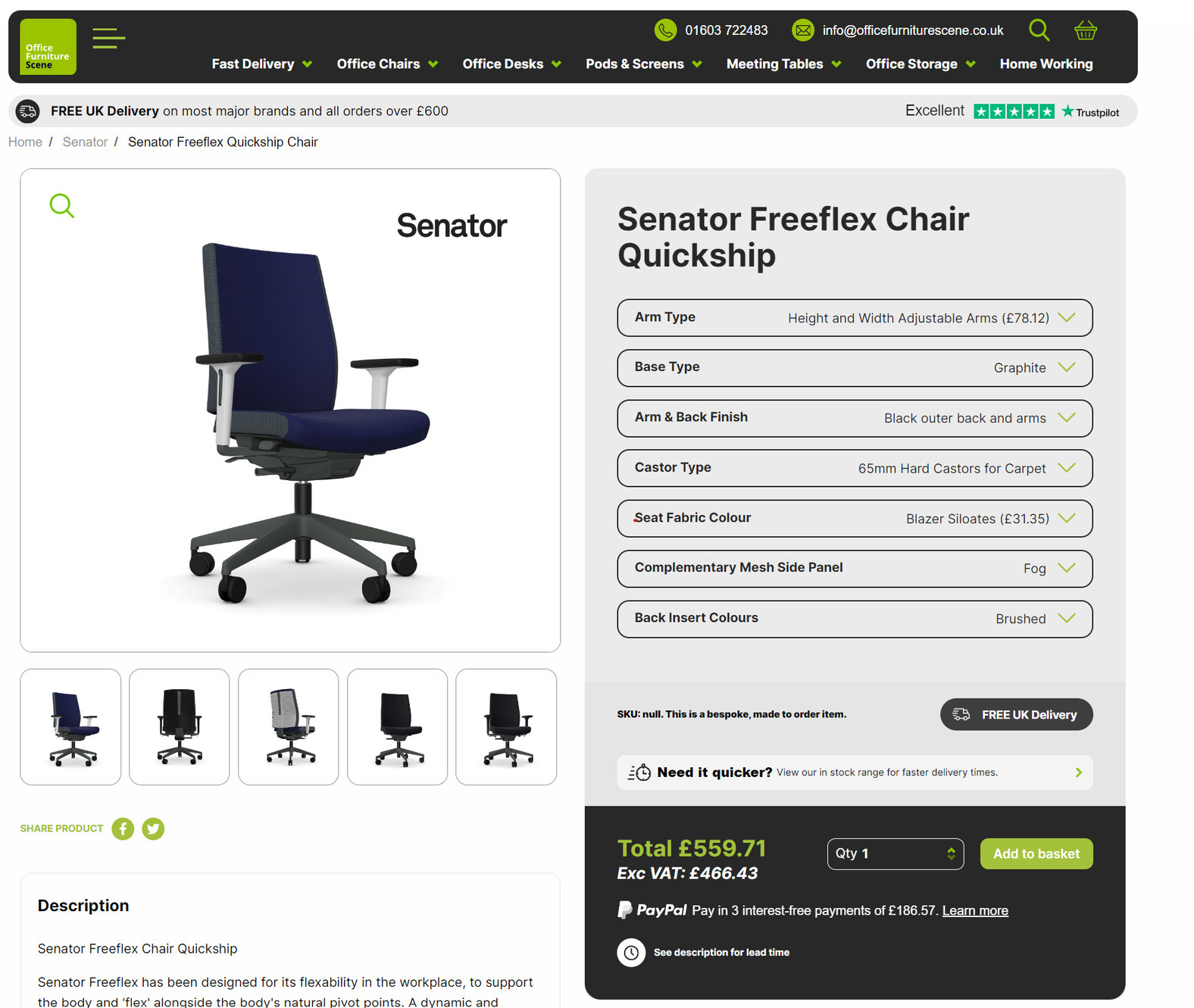Click the search magnifier icon in header
The image size is (1194, 1008).
pyautogui.click(x=1039, y=30)
